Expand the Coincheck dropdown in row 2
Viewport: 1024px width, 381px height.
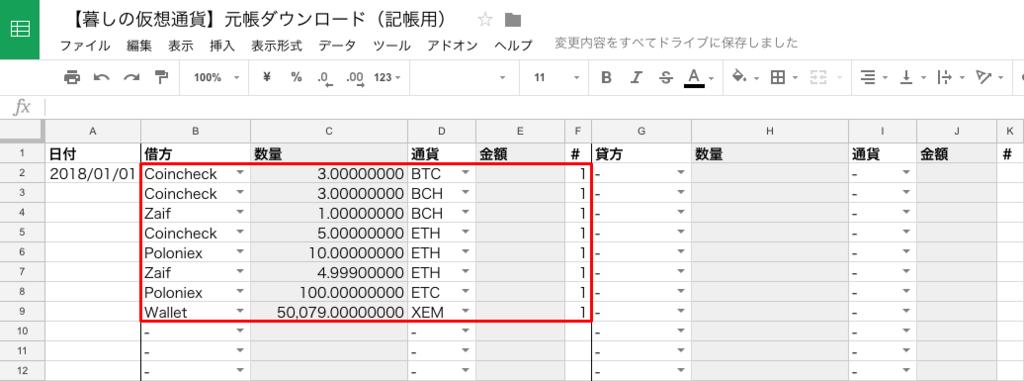[x=241, y=173]
